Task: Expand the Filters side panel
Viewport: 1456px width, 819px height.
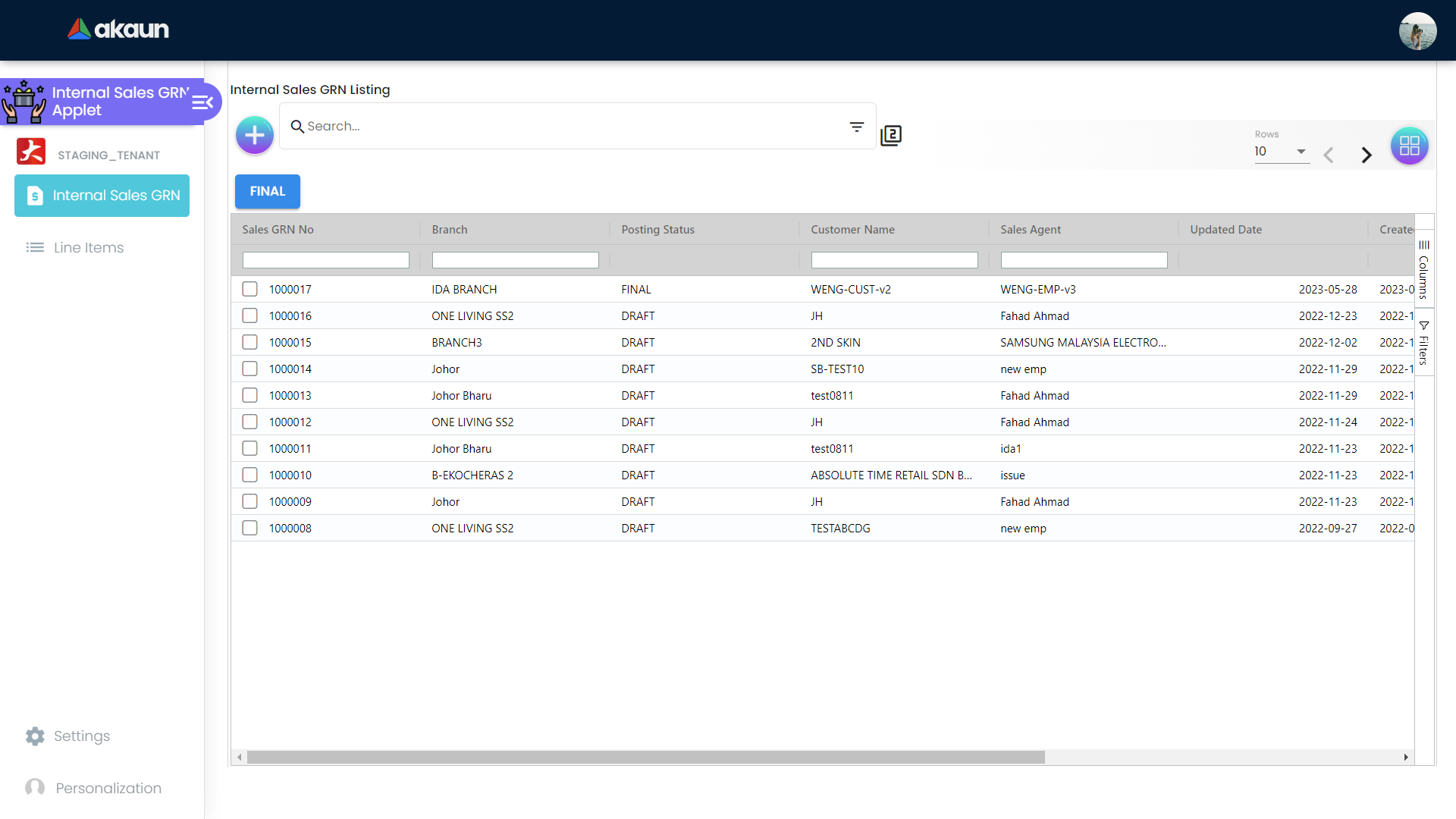Action: coord(1423,343)
